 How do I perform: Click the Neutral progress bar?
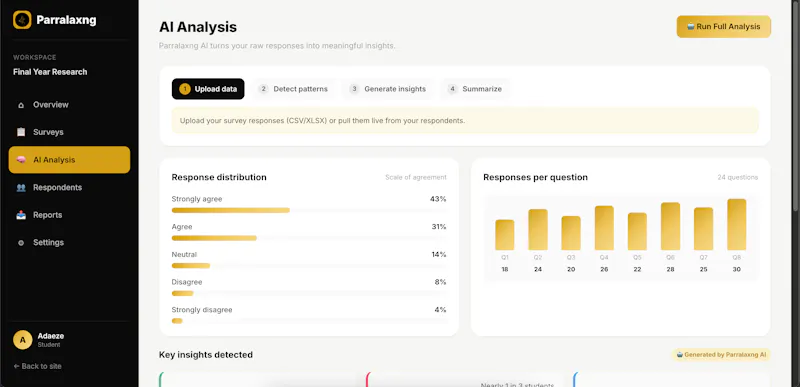click(309, 266)
